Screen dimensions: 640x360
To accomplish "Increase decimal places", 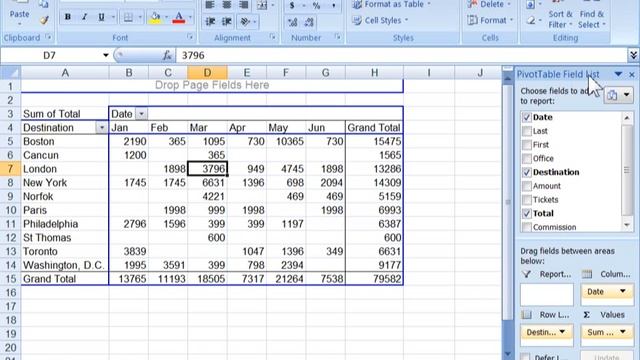I will click(x=292, y=22).
